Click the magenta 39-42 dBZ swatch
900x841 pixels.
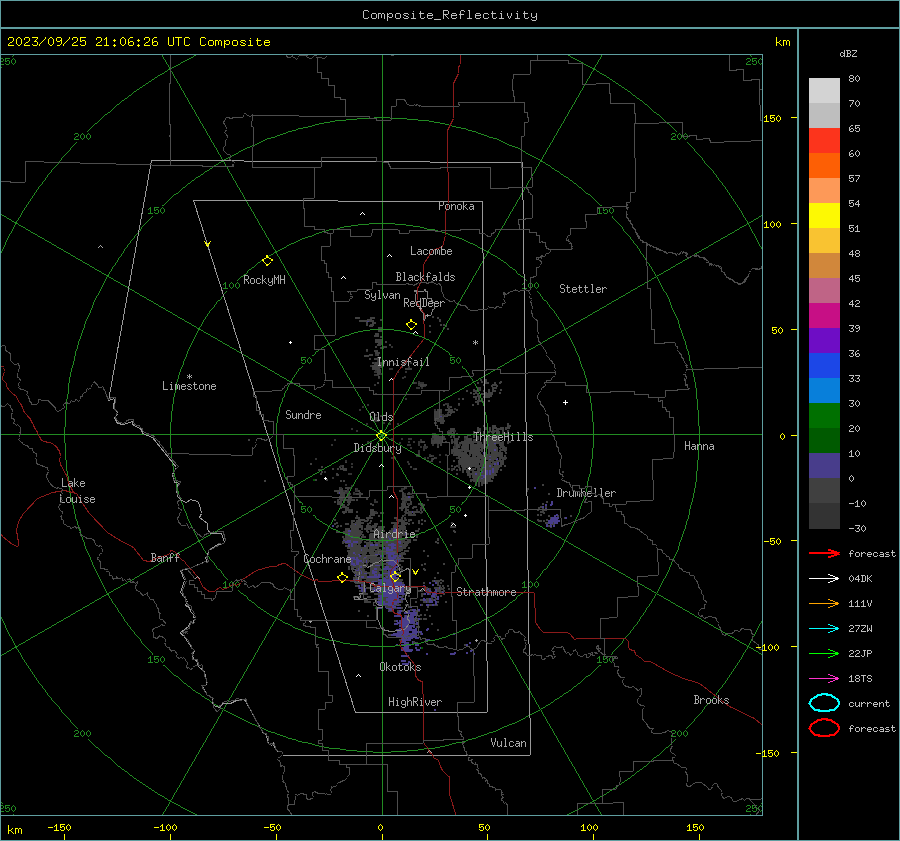[x=824, y=315]
